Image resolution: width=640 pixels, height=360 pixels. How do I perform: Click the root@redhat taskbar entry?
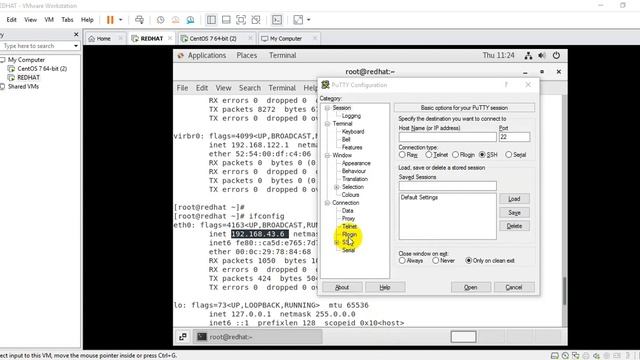click(258, 337)
